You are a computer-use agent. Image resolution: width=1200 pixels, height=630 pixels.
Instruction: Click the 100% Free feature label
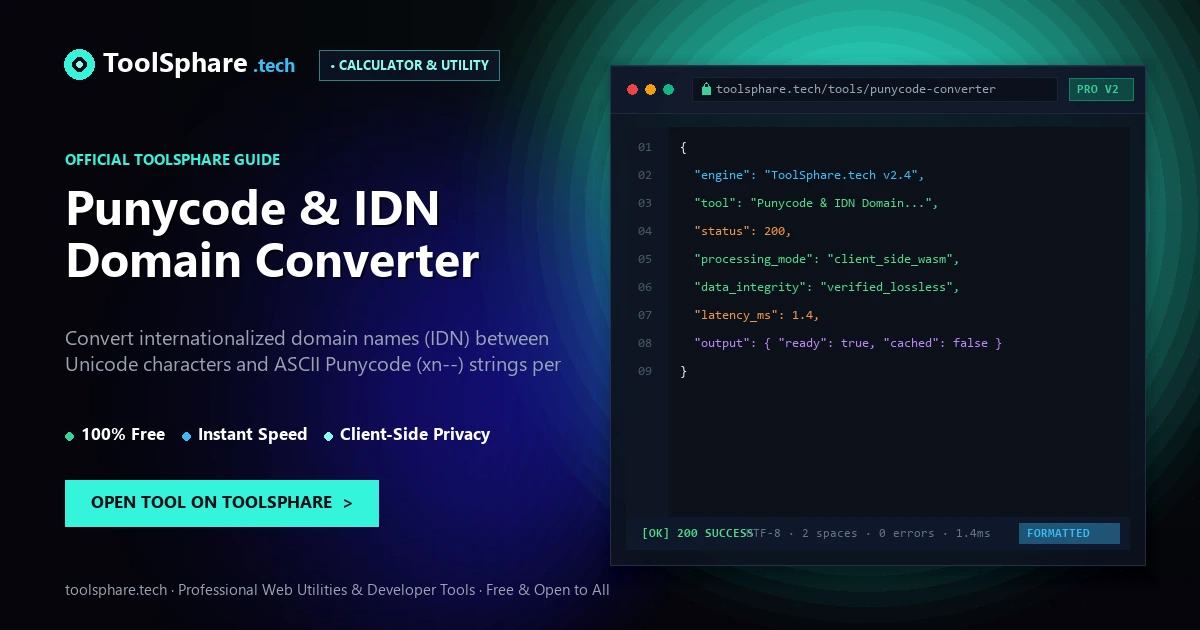(x=123, y=434)
